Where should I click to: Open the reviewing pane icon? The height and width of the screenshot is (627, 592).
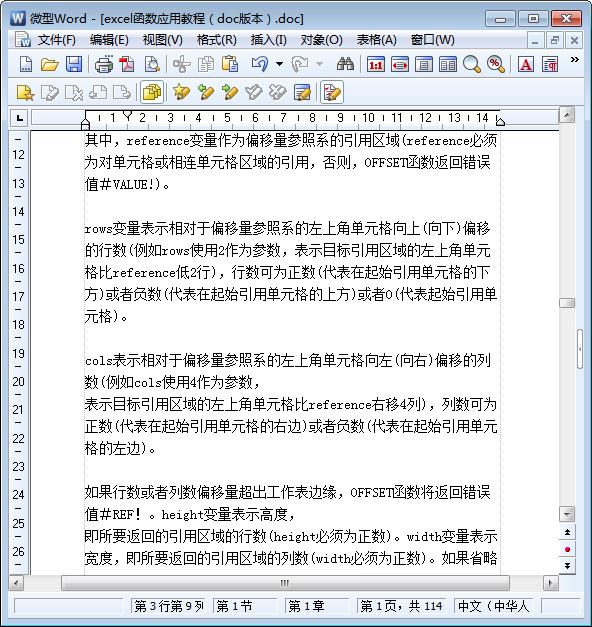pos(302,93)
